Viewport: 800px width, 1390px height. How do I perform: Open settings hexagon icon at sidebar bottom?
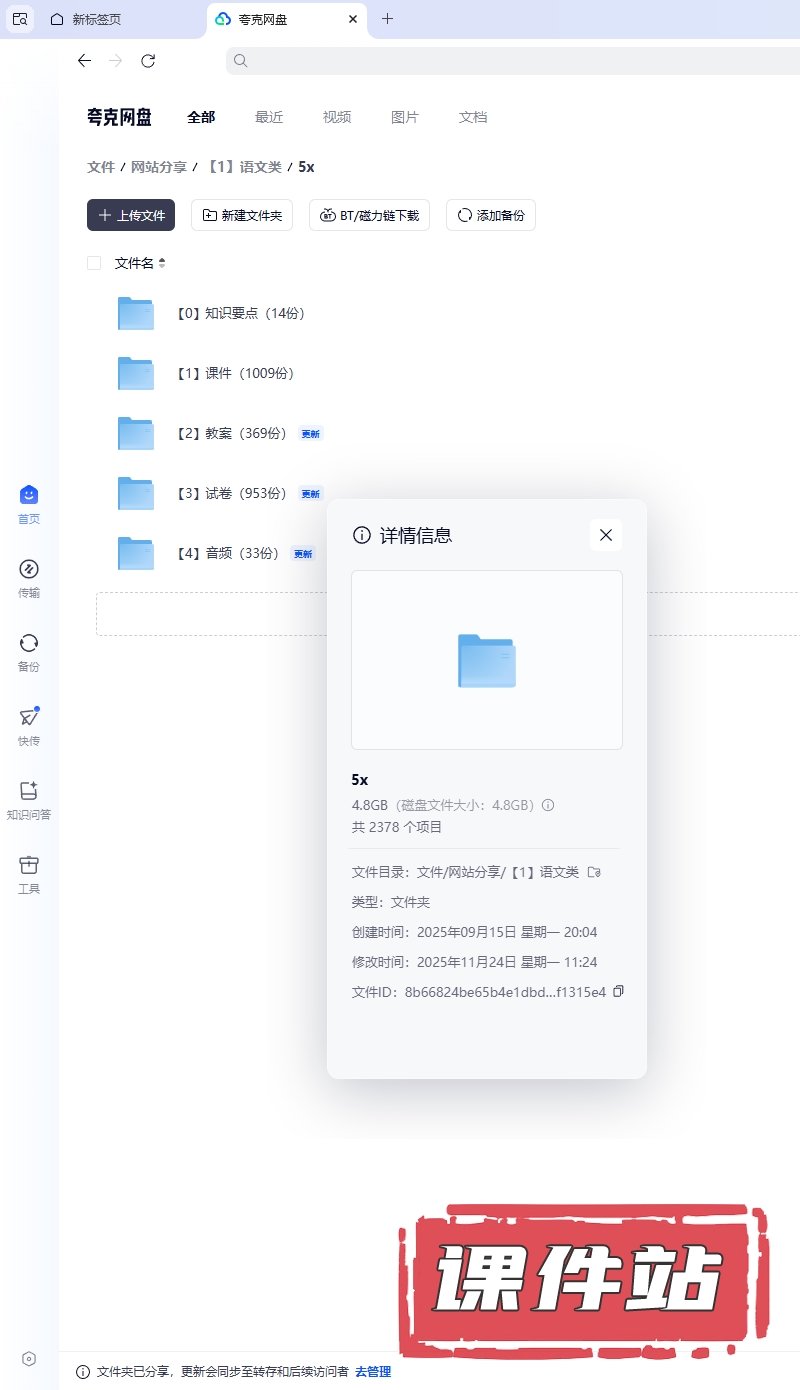[x=29, y=1358]
